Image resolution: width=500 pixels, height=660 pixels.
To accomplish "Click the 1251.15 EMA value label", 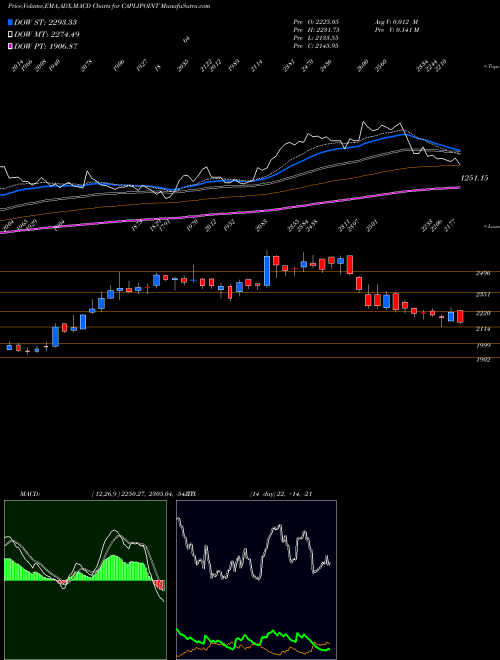I will point(474,178).
